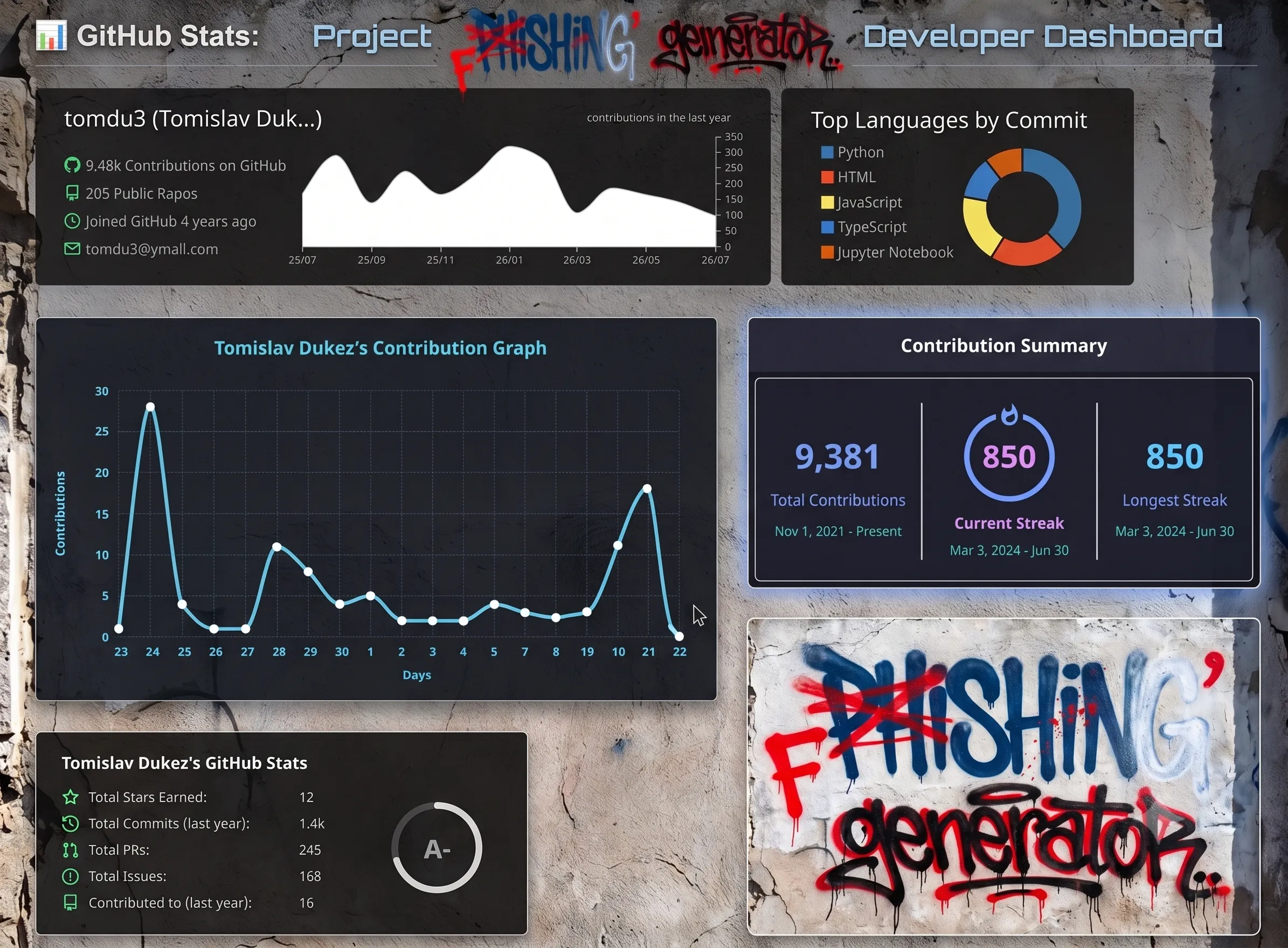This screenshot has height=948, width=1288.
Task: Click the repository icon beside 205 Public Repos
Action: click(x=72, y=193)
